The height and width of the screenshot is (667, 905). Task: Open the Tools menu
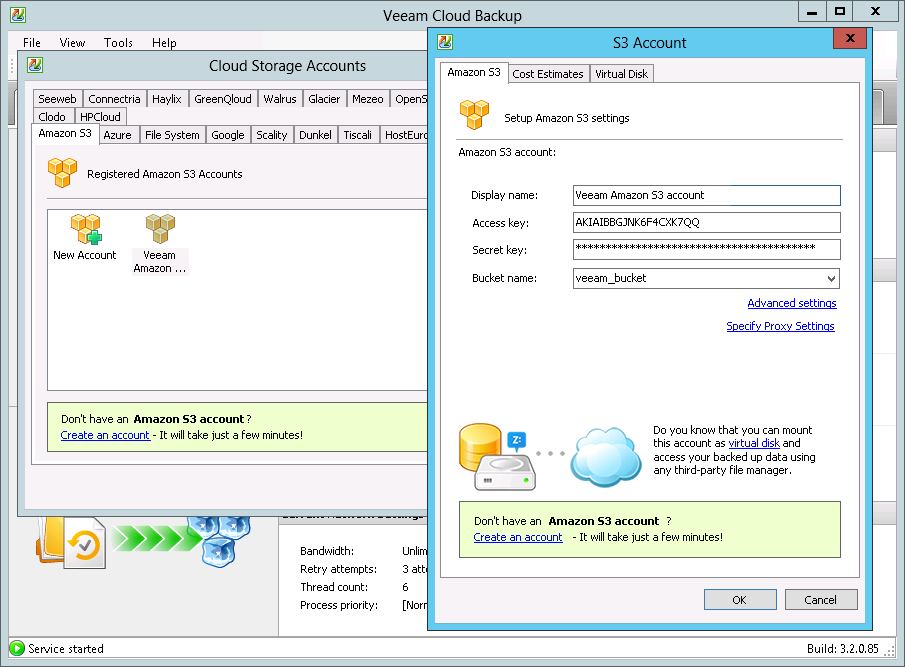click(x=118, y=43)
